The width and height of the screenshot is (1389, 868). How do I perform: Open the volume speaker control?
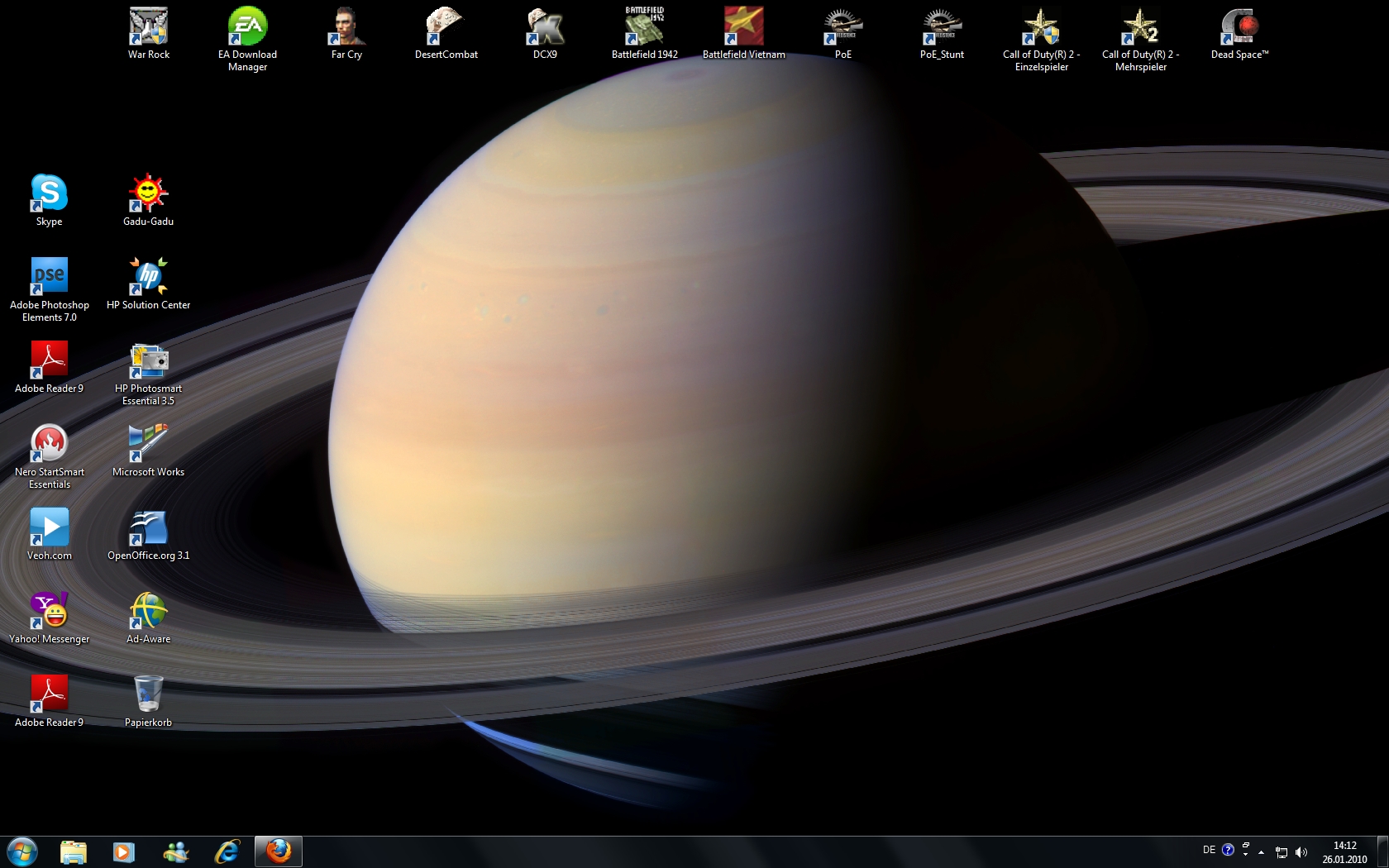1301,851
